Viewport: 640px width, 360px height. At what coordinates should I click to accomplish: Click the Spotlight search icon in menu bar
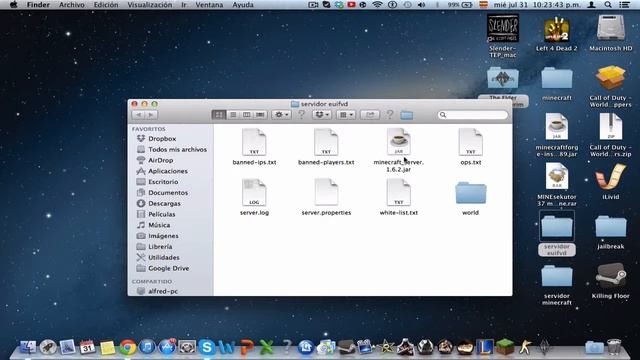(608, 5)
